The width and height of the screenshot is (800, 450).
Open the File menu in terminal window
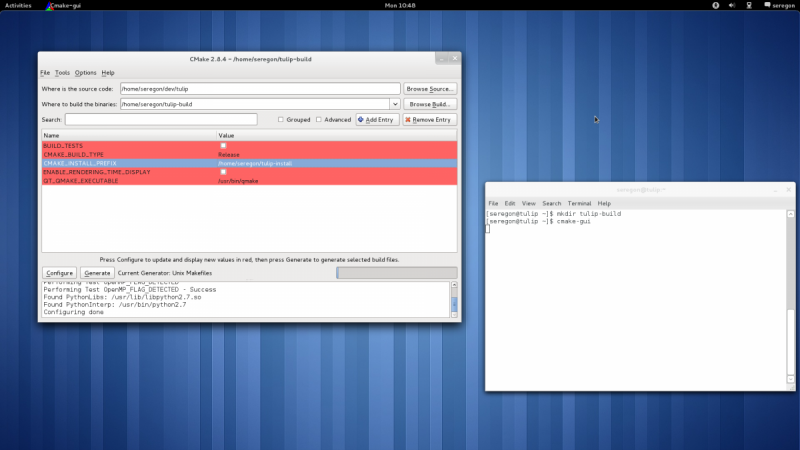(493, 203)
